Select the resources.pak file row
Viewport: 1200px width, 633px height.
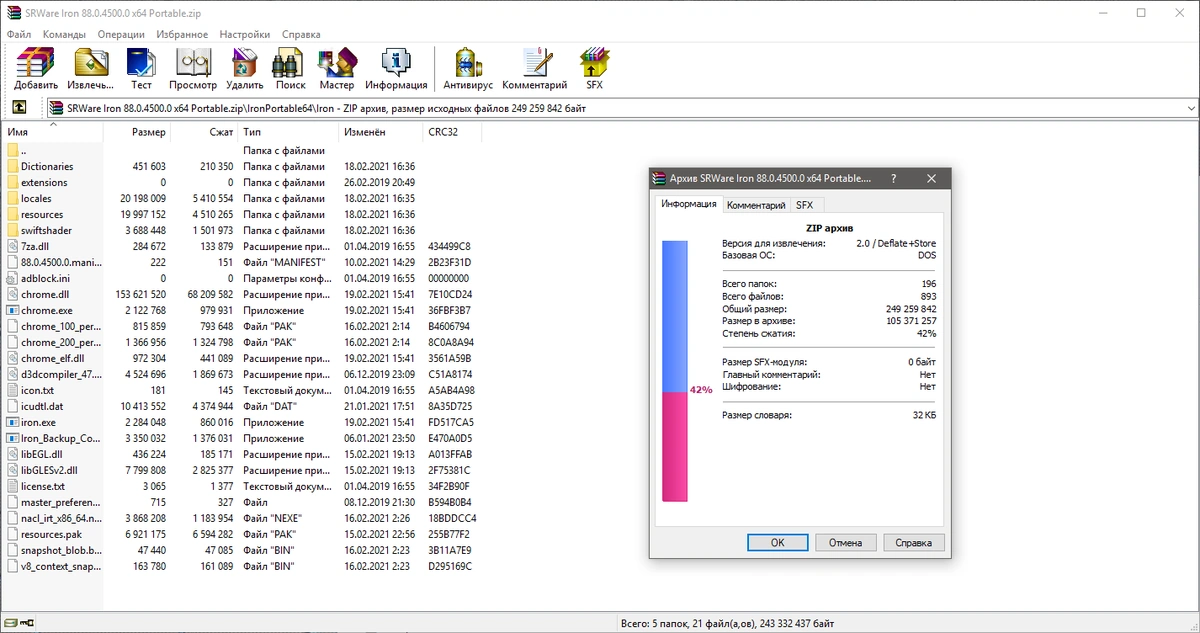click(x=242, y=534)
